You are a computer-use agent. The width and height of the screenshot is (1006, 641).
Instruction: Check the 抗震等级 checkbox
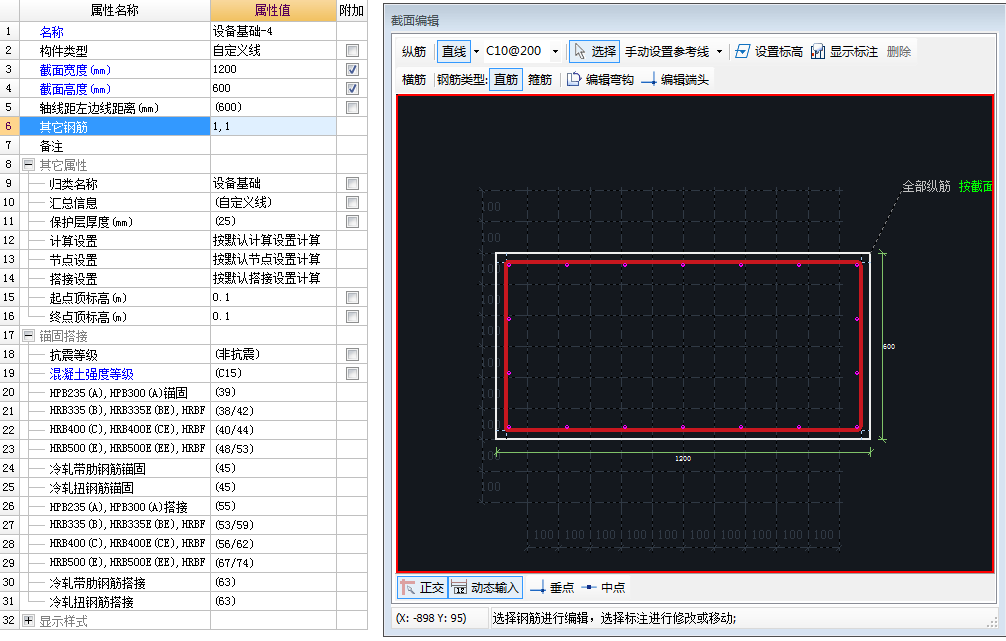[352, 354]
